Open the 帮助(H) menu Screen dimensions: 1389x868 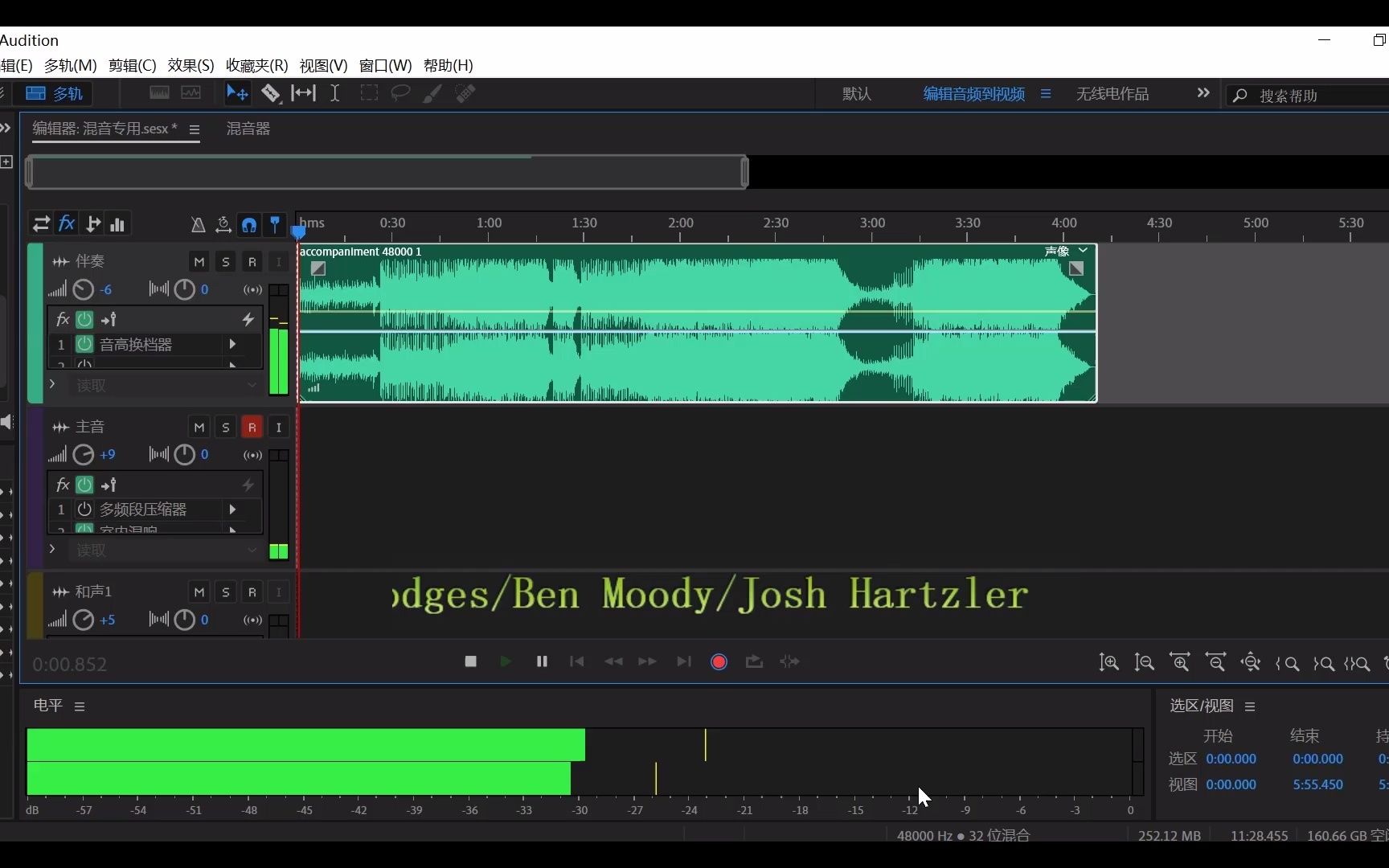click(449, 66)
